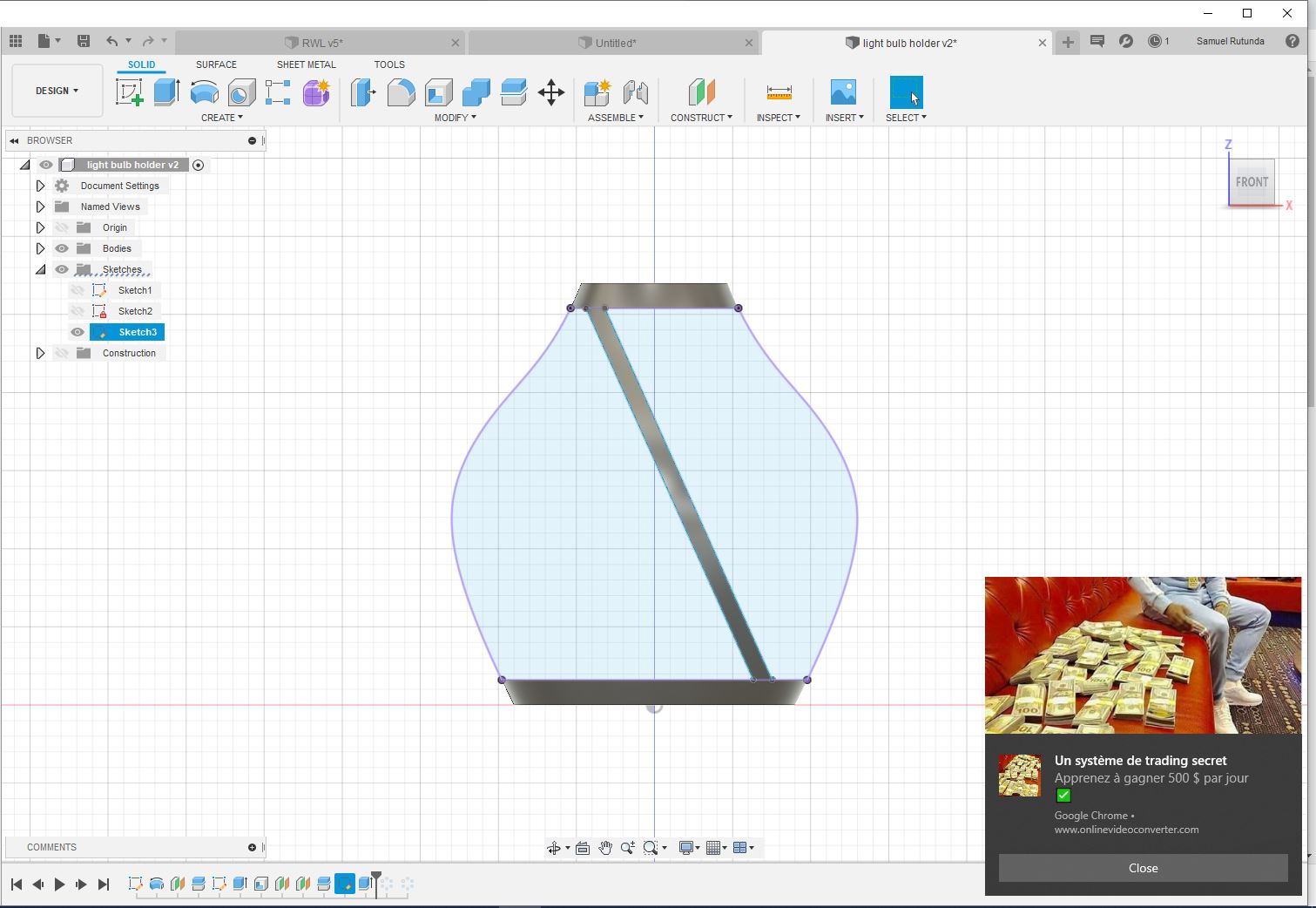Switch to the RWL v5 document tab
Screen dimensions: 1316x908
click(x=321, y=43)
